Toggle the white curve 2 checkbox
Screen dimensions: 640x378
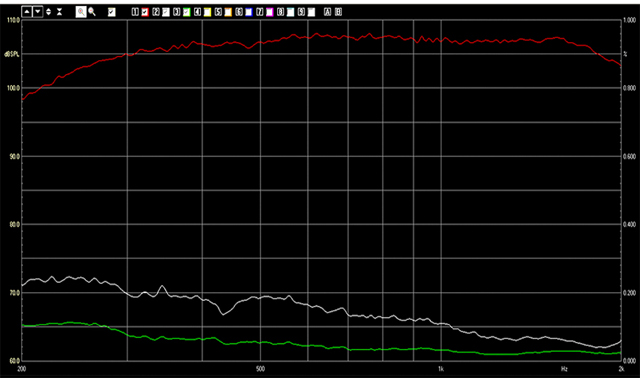166,12
